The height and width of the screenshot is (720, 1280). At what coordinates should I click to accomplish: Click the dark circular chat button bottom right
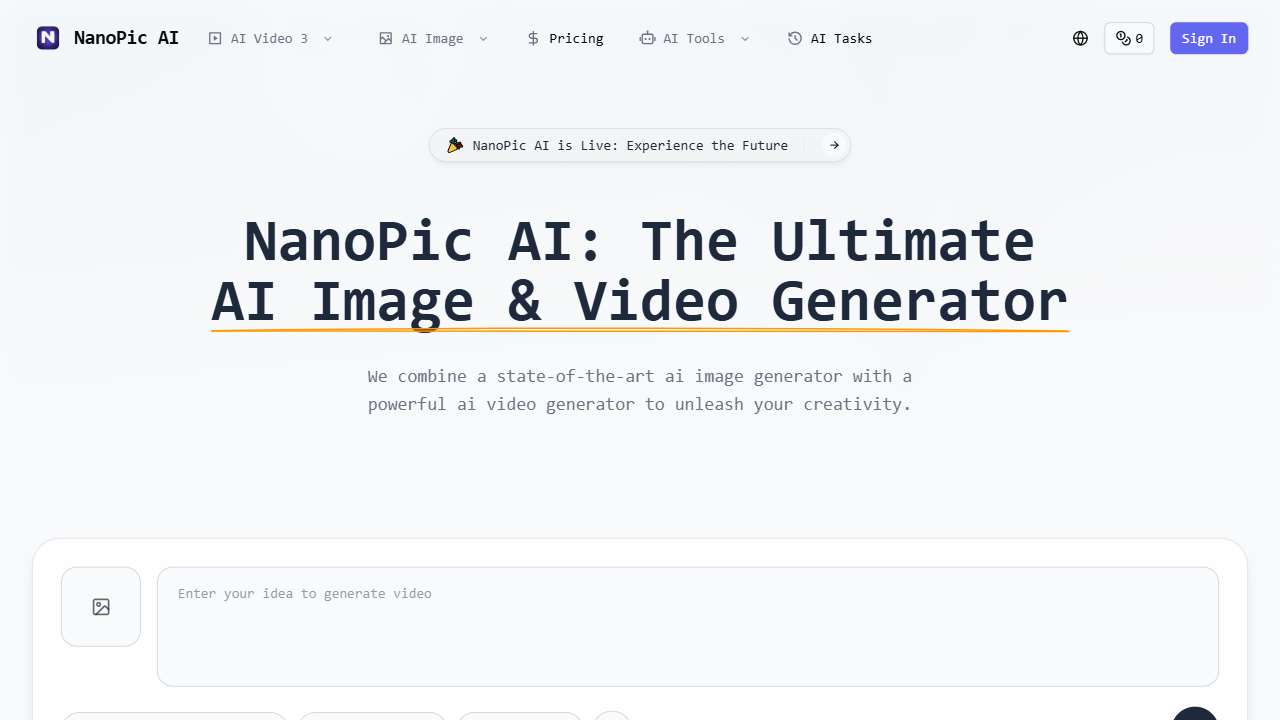coord(1195,713)
